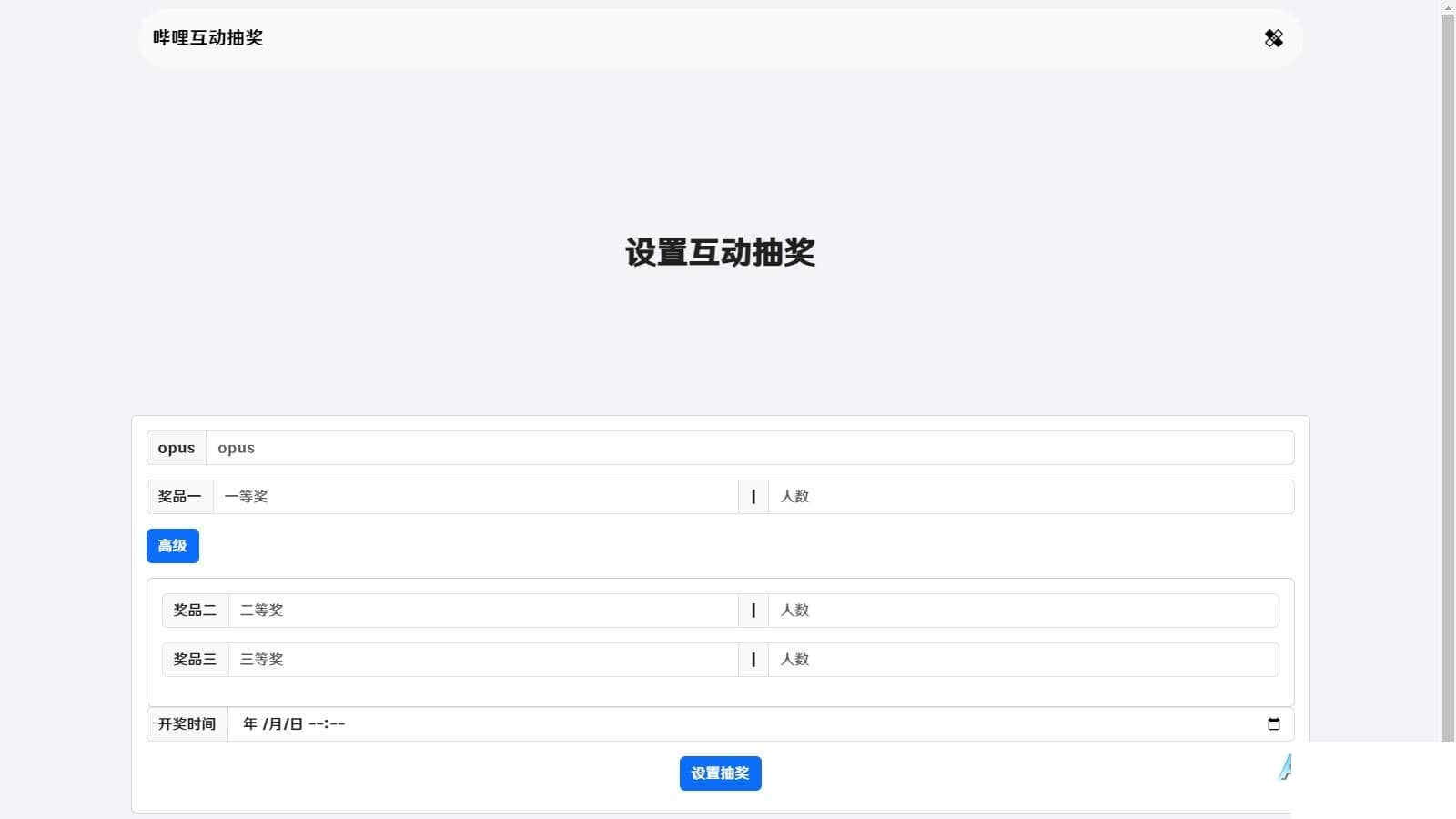Click the 奖品一 label
The height and width of the screenshot is (819, 1456).
click(179, 497)
